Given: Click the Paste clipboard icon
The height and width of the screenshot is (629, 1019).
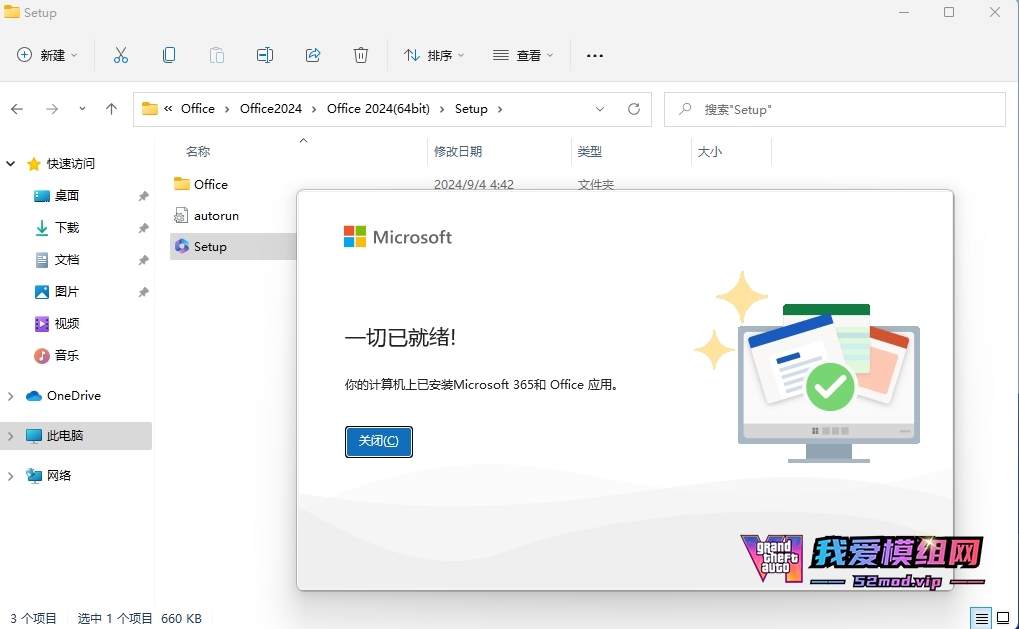Looking at the screenshot, I should [x=217, y=55].
